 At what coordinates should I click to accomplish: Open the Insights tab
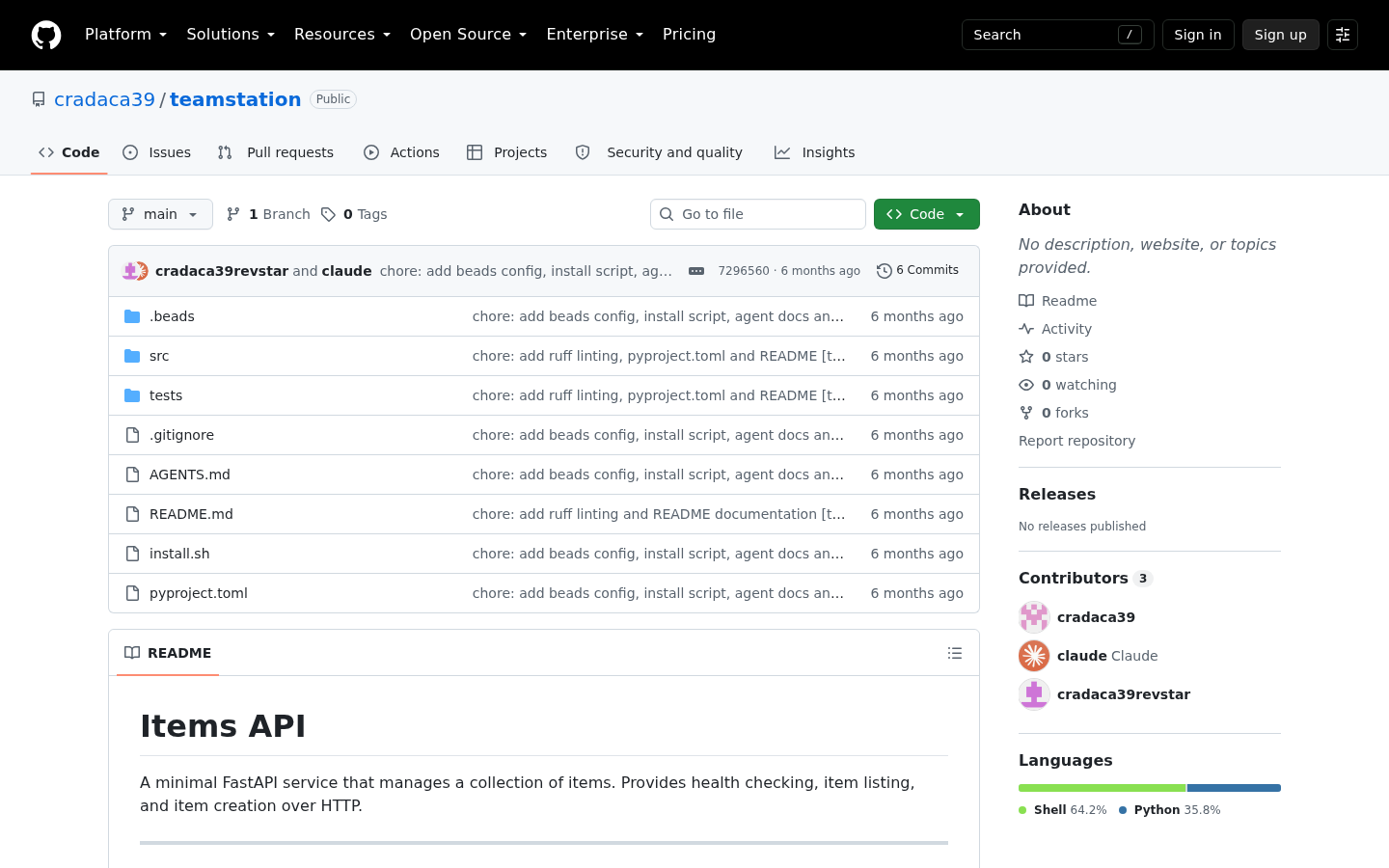pos(815,152)
